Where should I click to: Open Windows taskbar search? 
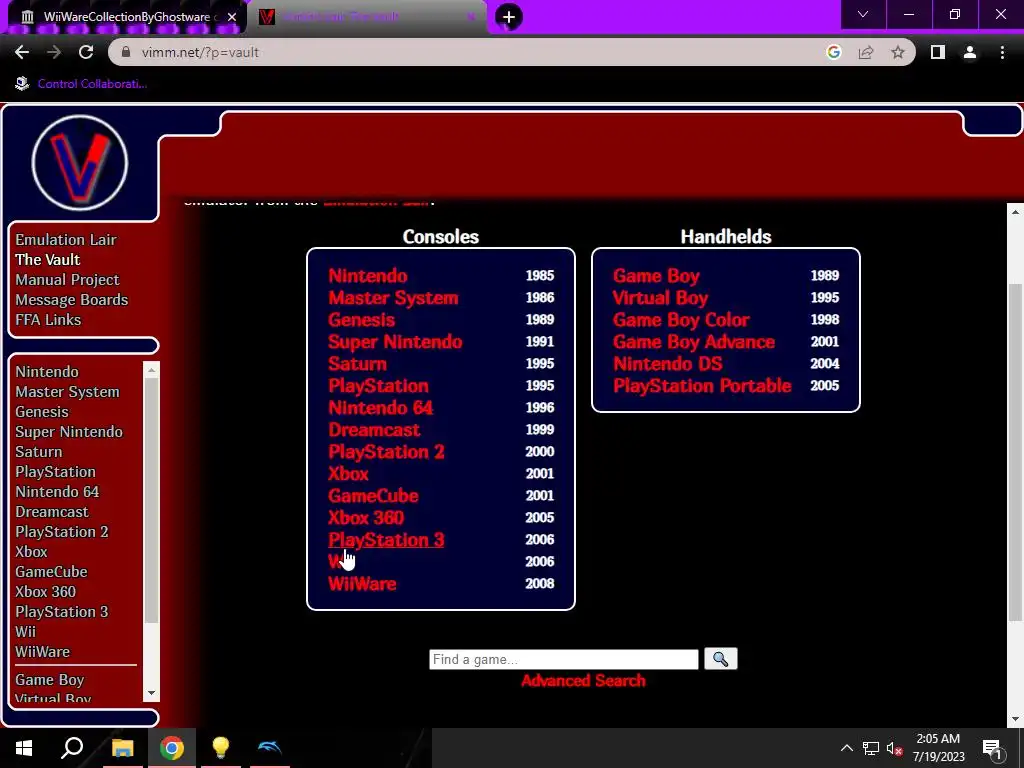click(x=72, y=748)
